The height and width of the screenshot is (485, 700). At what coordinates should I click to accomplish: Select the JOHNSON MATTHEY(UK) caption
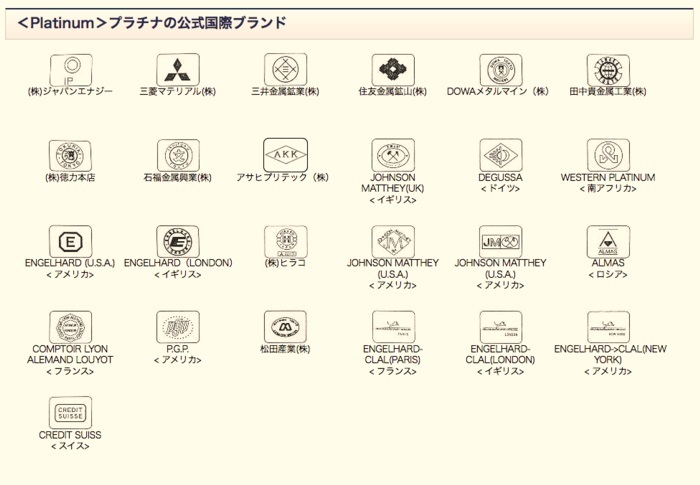393,189
